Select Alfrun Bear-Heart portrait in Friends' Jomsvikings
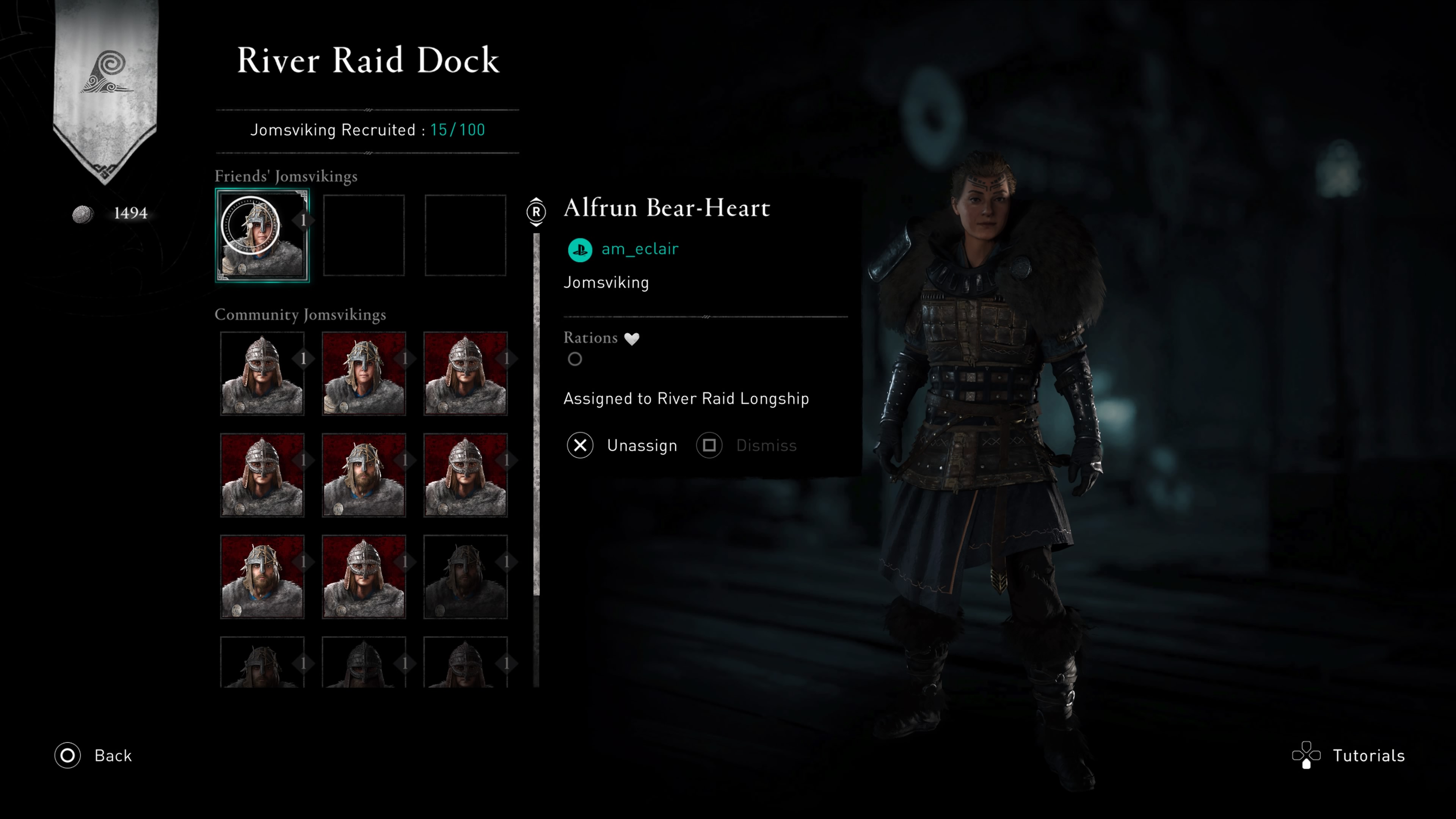This screenshot has width=1456, height=819. click(262, 235)
